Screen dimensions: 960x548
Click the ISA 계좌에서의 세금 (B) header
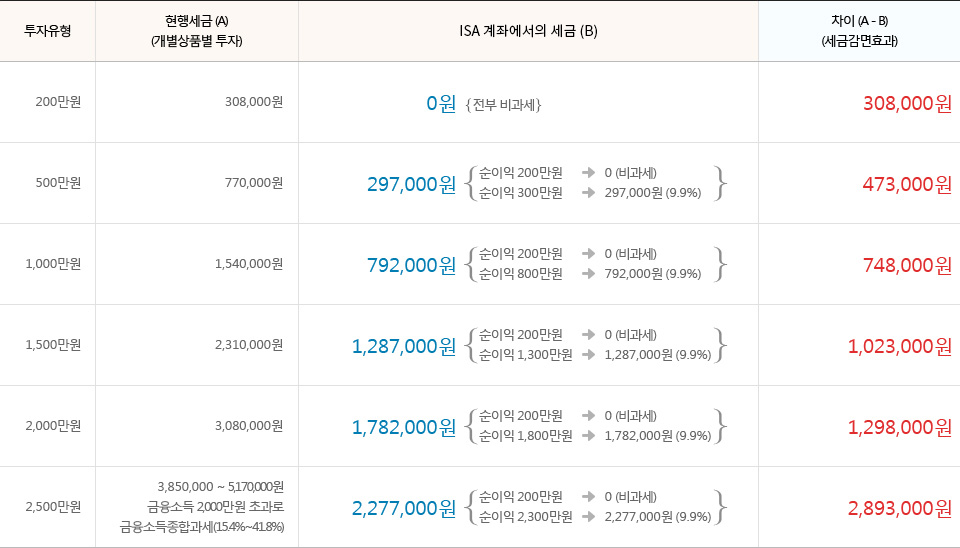coord(528,31)
